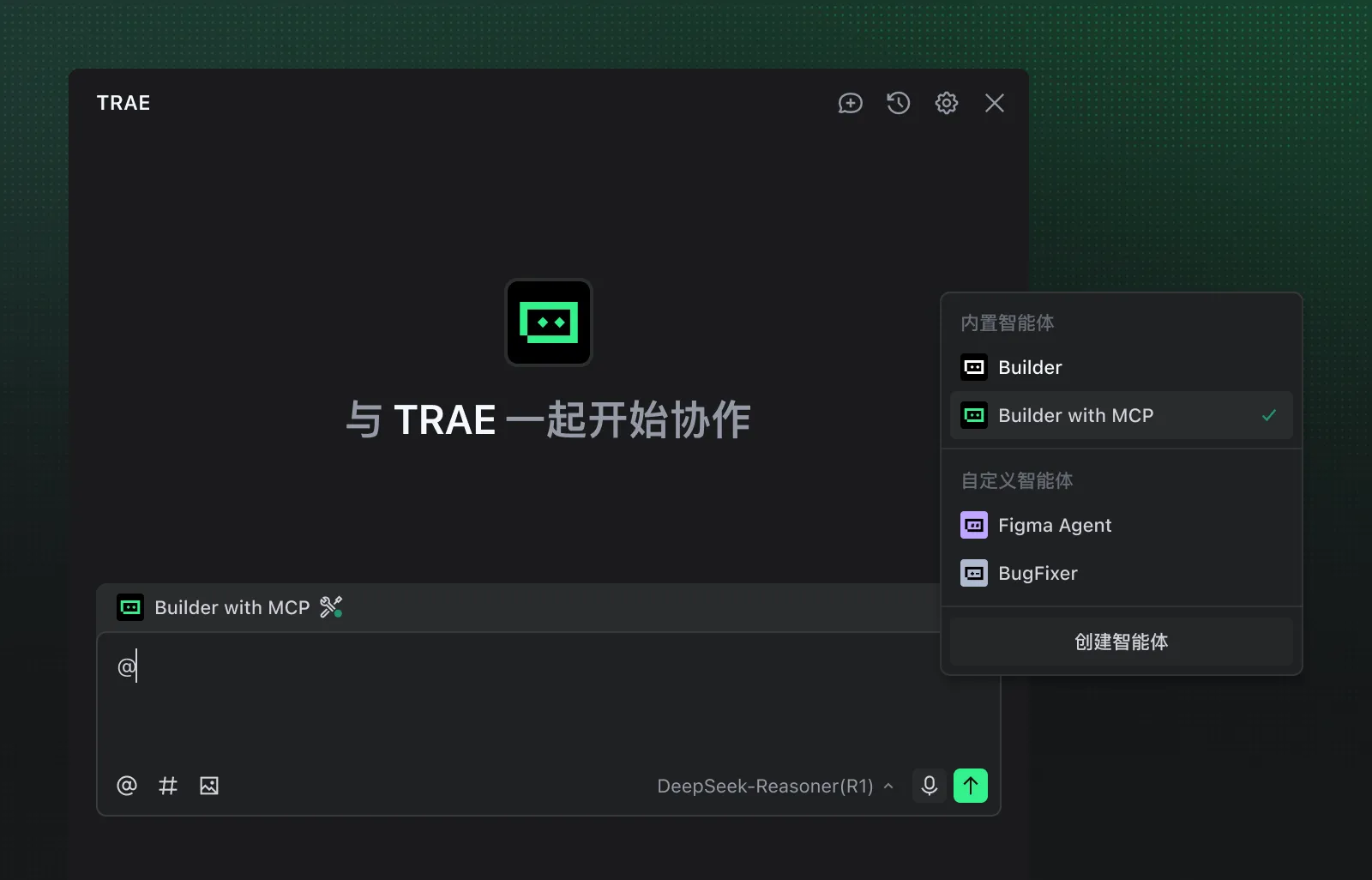Send message with green arrow button

971,786
